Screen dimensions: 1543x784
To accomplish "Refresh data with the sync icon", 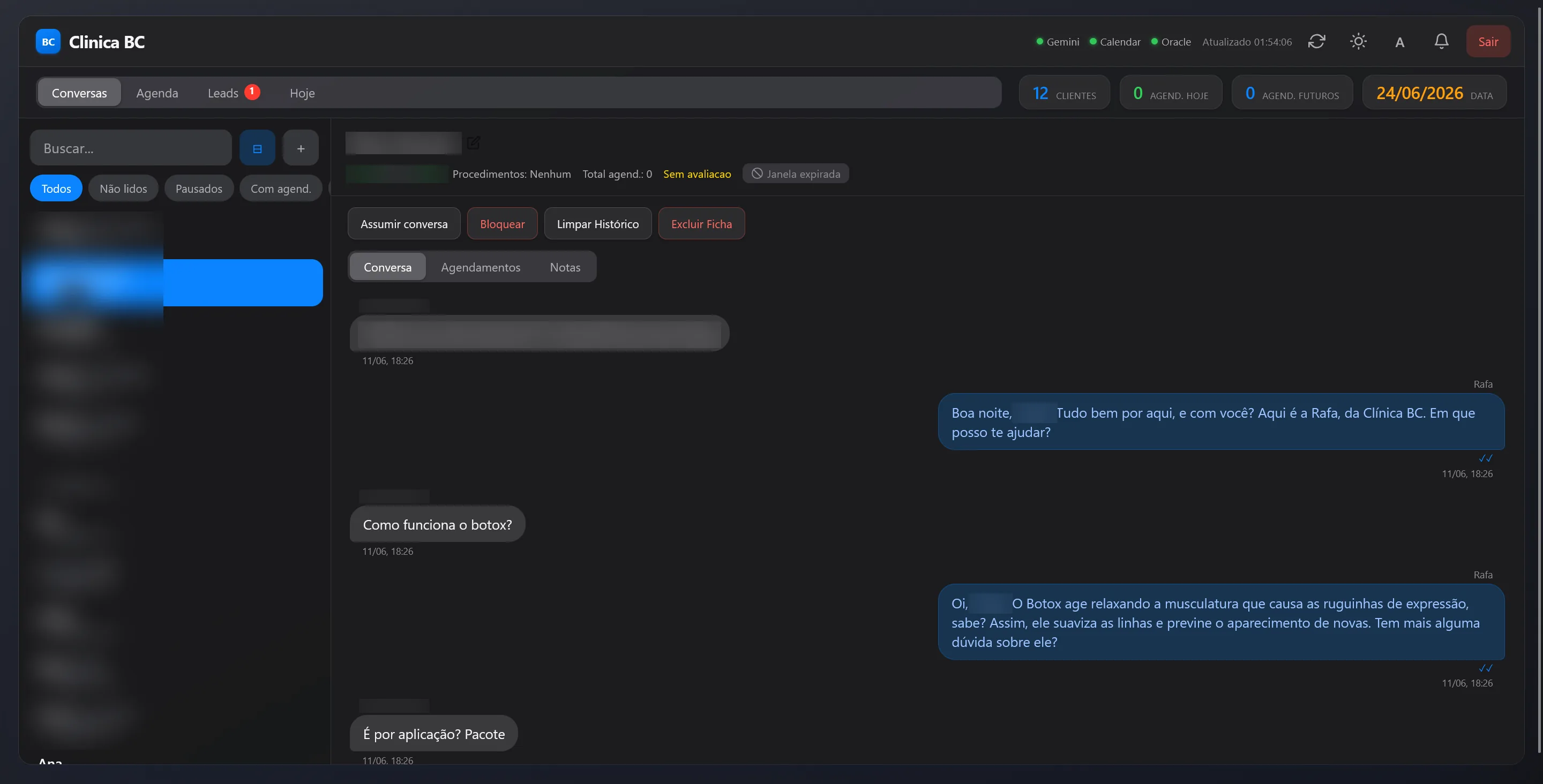I will (1316, 41).
